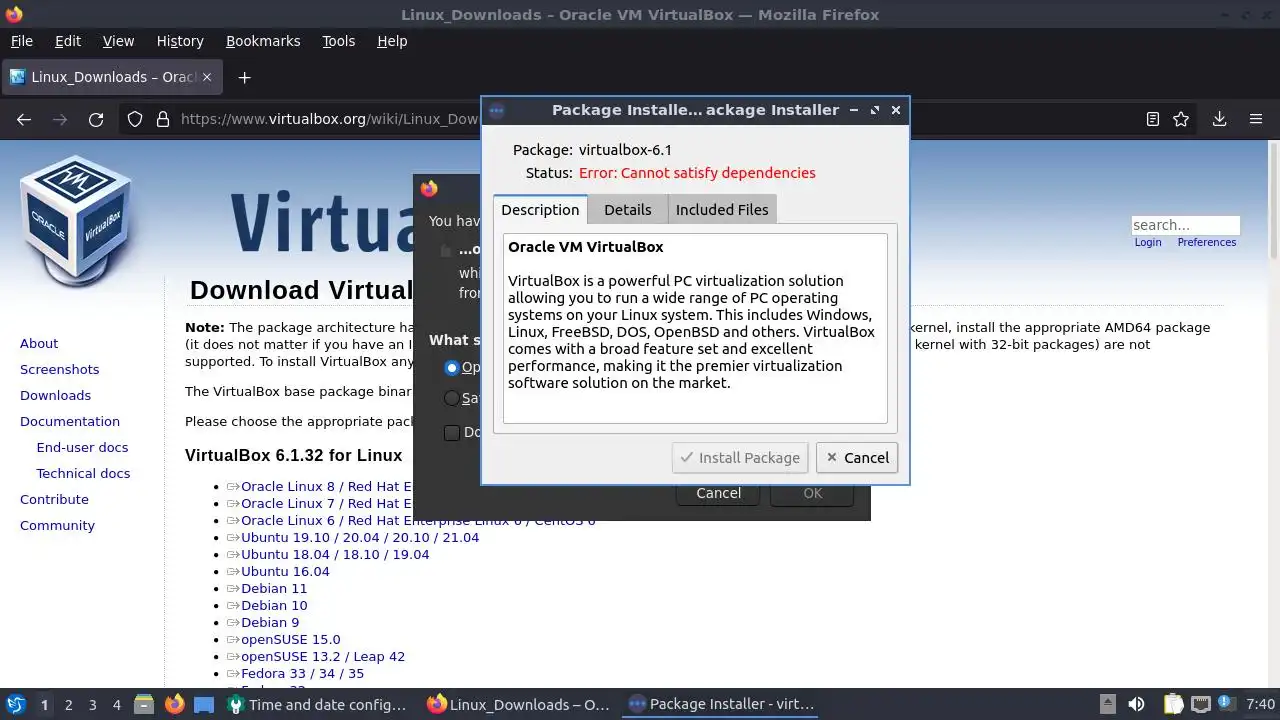The width and height of the screenshot is (1280, 720).
Task: Go back with the browser back arrow
Action: point(24,119)
